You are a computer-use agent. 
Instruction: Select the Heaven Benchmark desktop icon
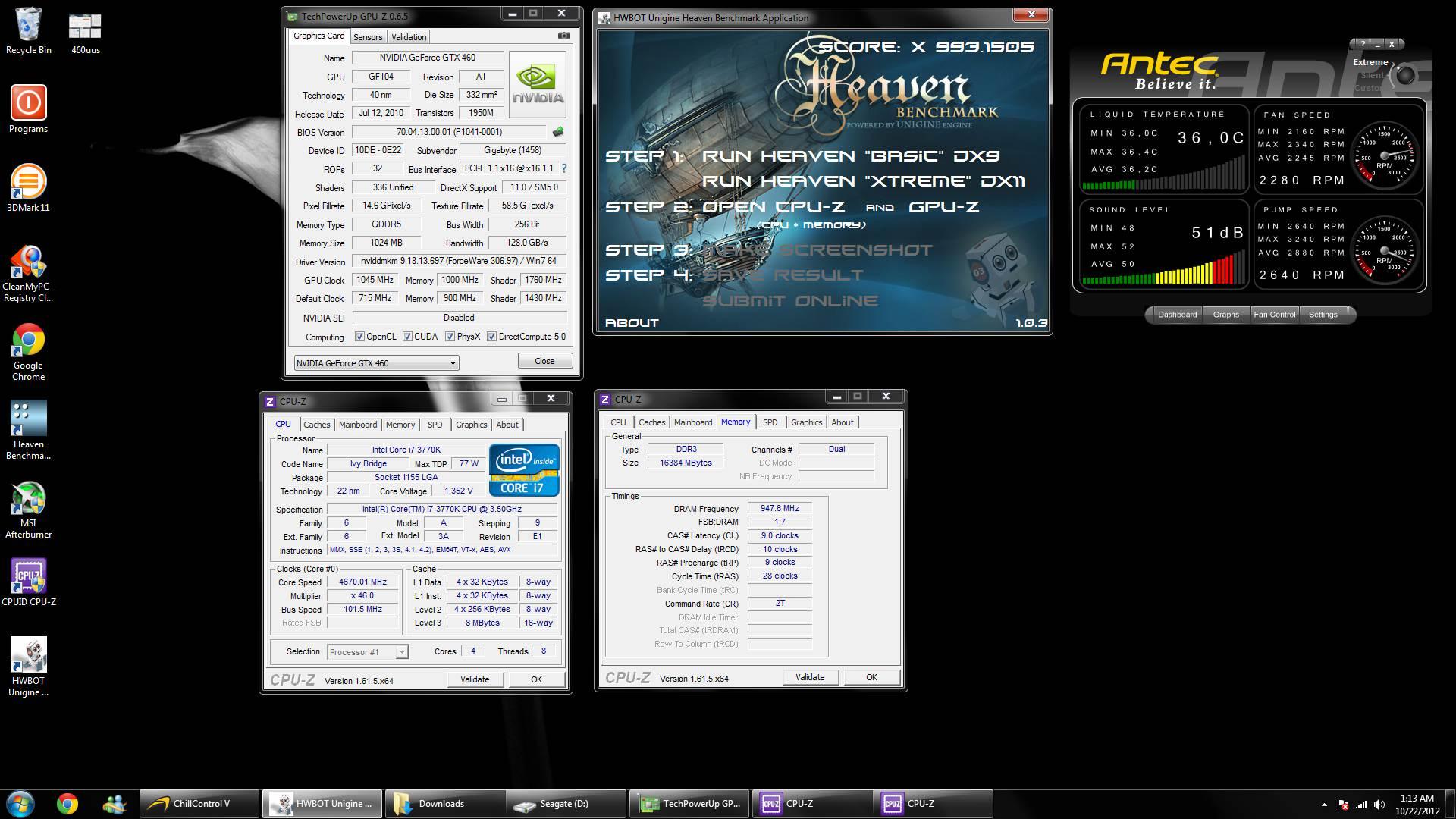pos(29,431)
